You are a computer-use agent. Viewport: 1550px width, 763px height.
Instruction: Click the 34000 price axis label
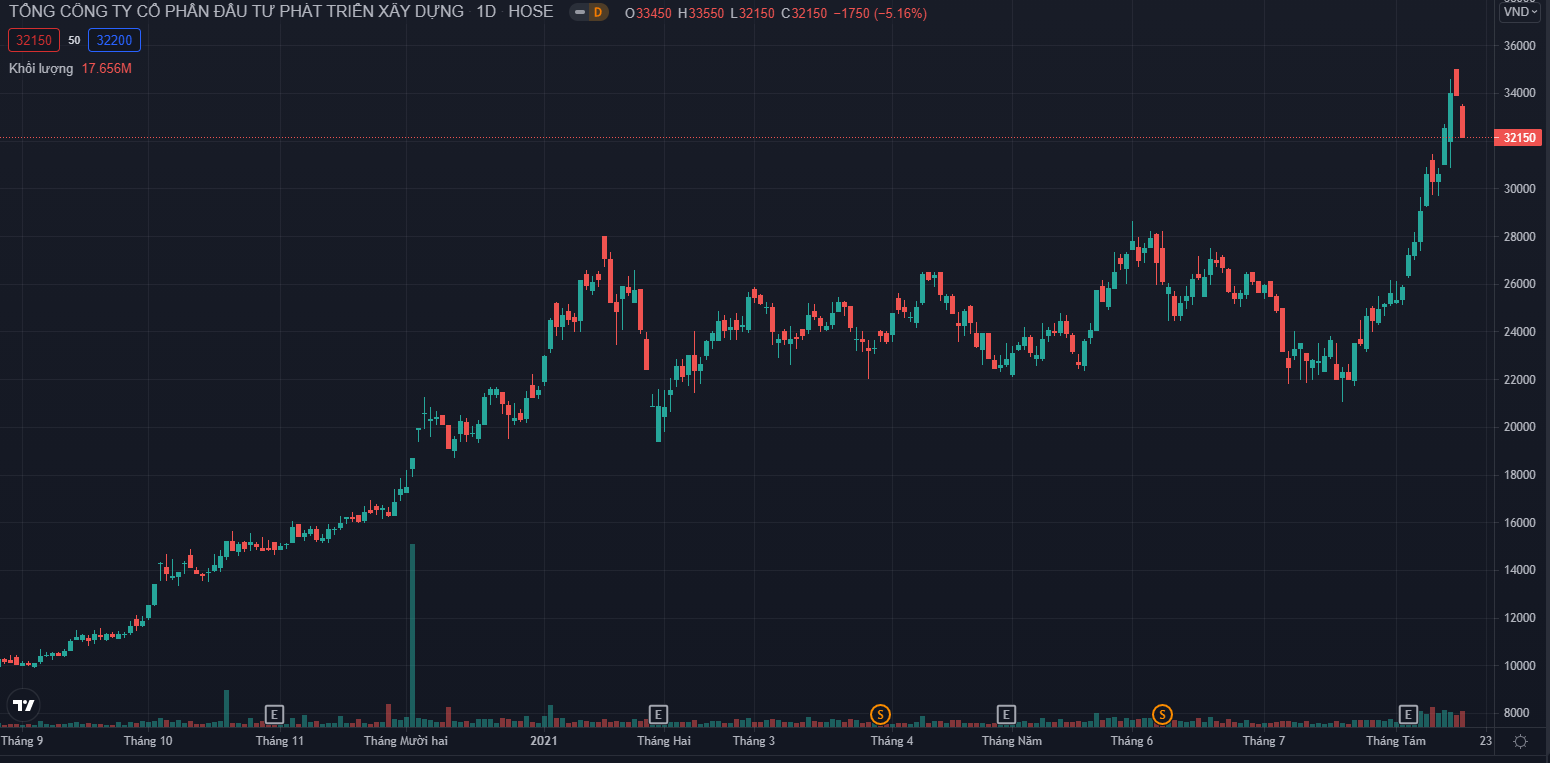[1519, 93]
